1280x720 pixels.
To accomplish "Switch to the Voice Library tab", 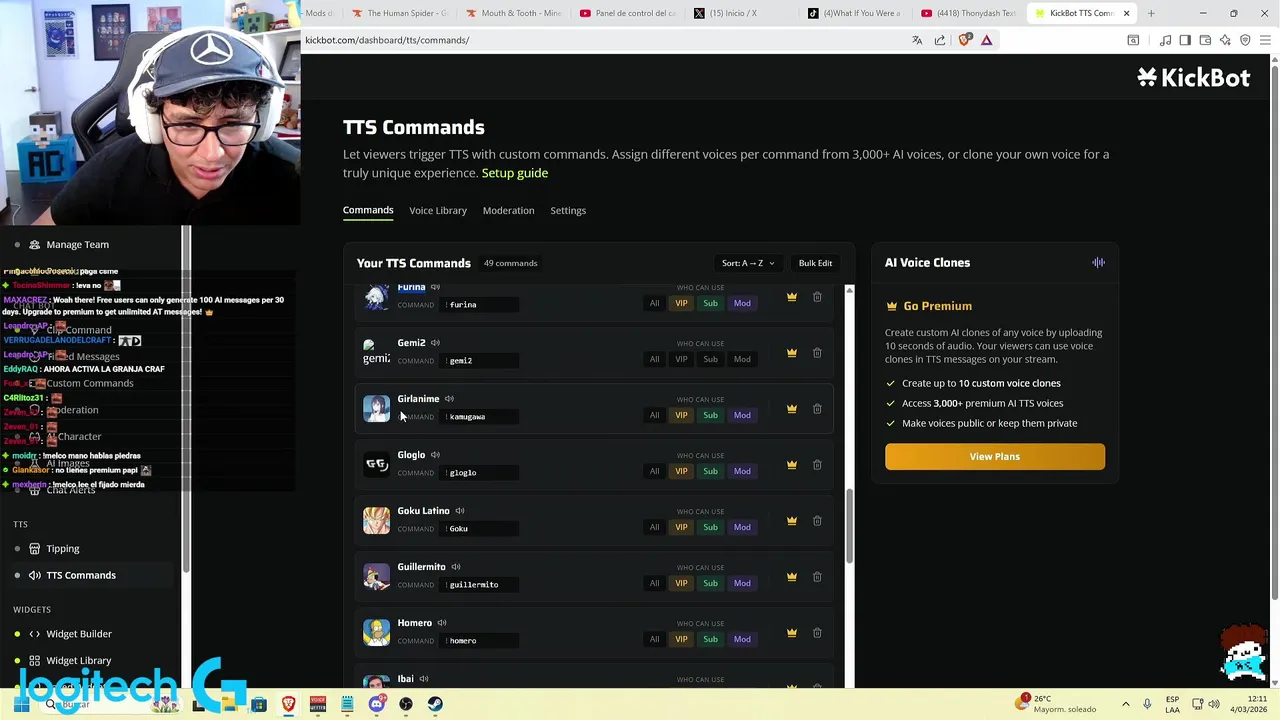I will coord(438,210).
